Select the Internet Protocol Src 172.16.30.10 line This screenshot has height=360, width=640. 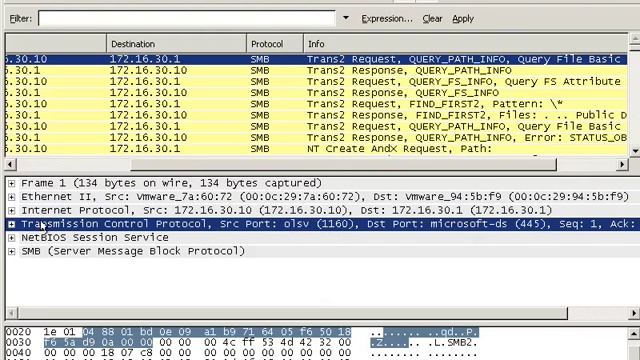[x=287, y=211]
